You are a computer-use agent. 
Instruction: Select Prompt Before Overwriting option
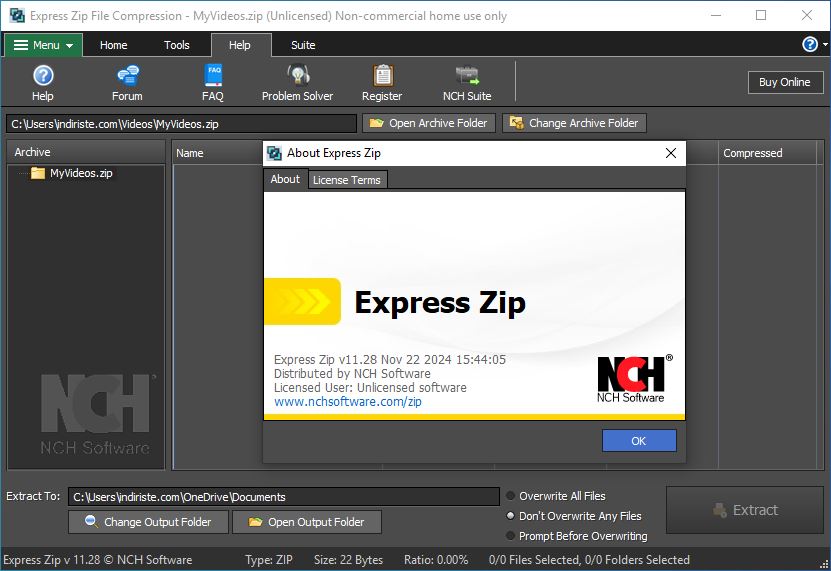[577, 536]
